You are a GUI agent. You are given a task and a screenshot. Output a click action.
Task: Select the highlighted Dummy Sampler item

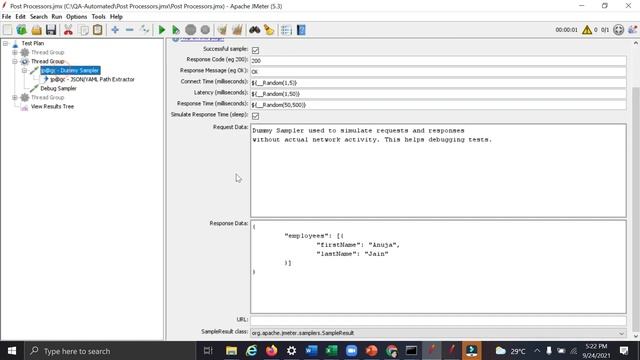coord(70,70)
